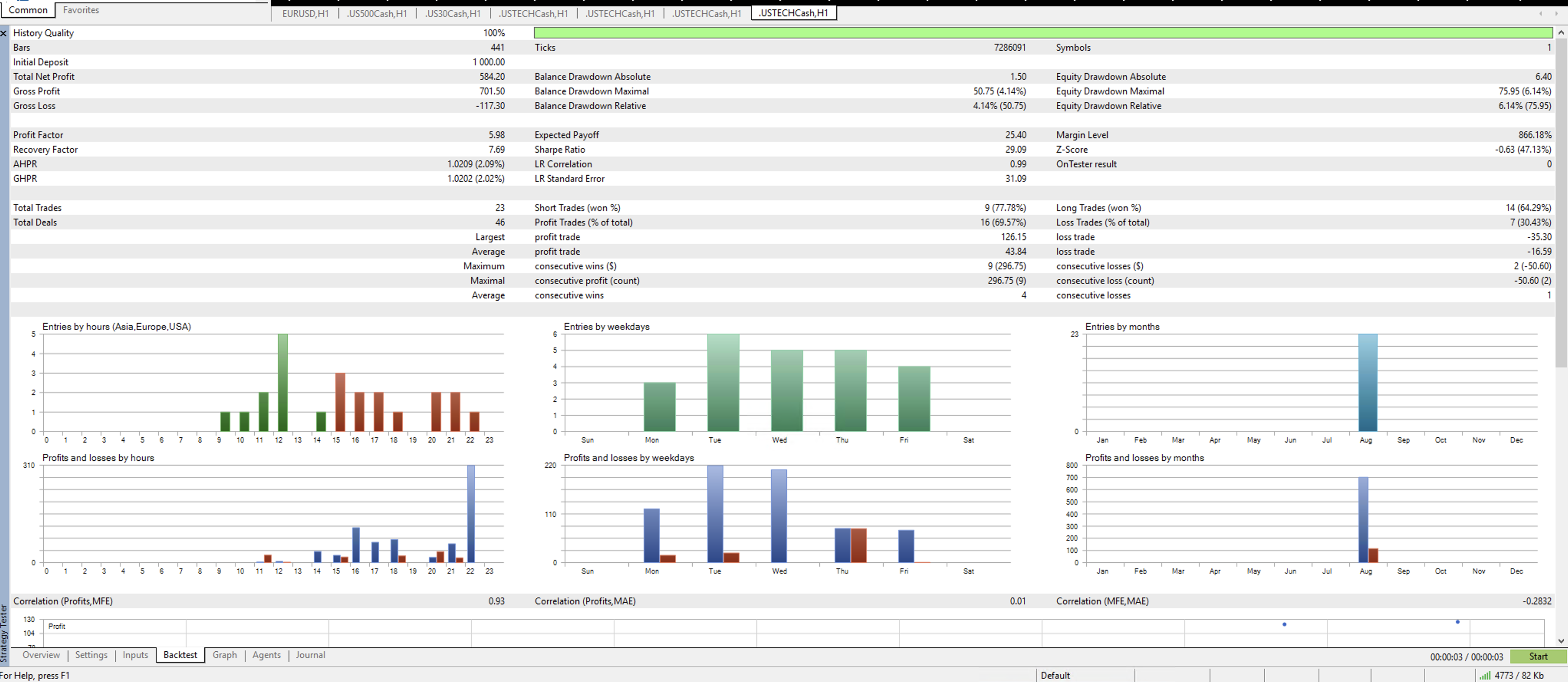Close the Strategy Tester panel X
Viewport: 1568px width, 682px height.
tap(4, 33)
